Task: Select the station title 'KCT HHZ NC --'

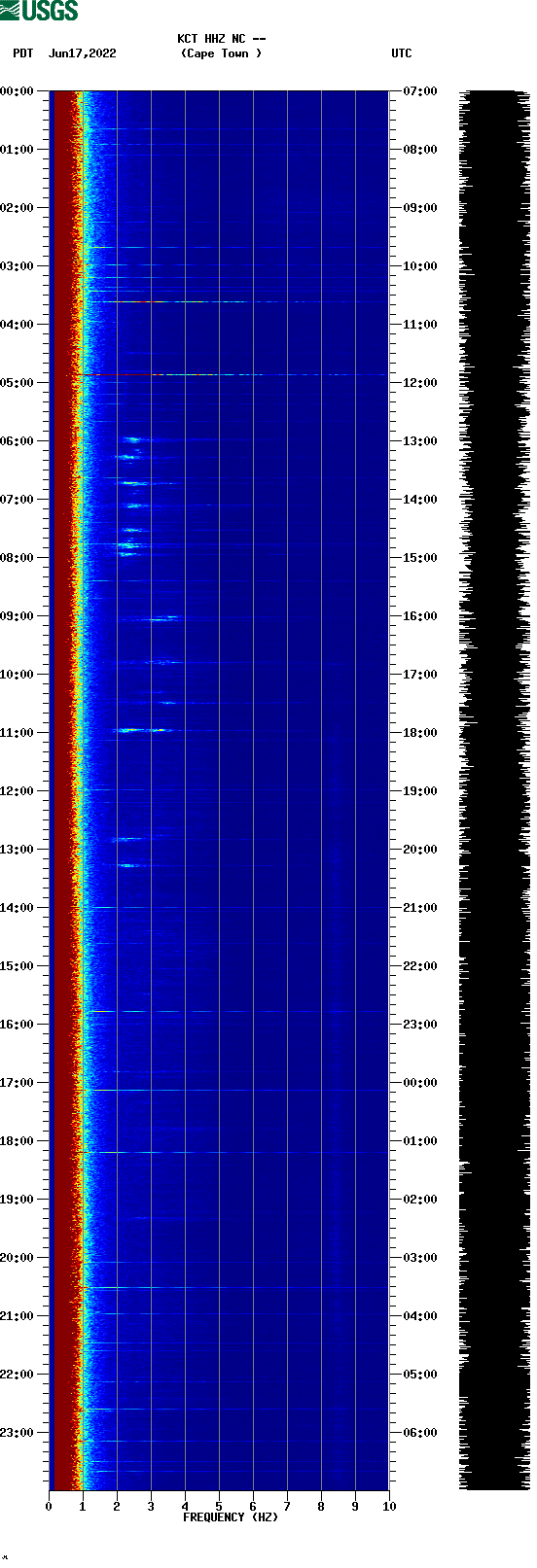Action: [x=222, y=39]
